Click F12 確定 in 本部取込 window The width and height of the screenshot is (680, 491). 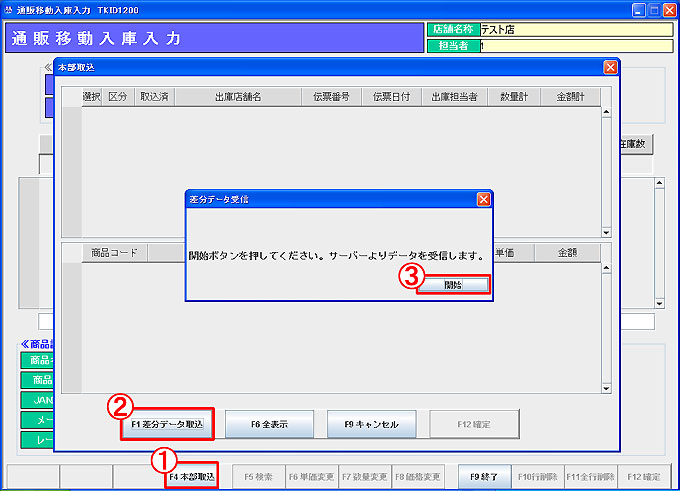tap(474, 424)
